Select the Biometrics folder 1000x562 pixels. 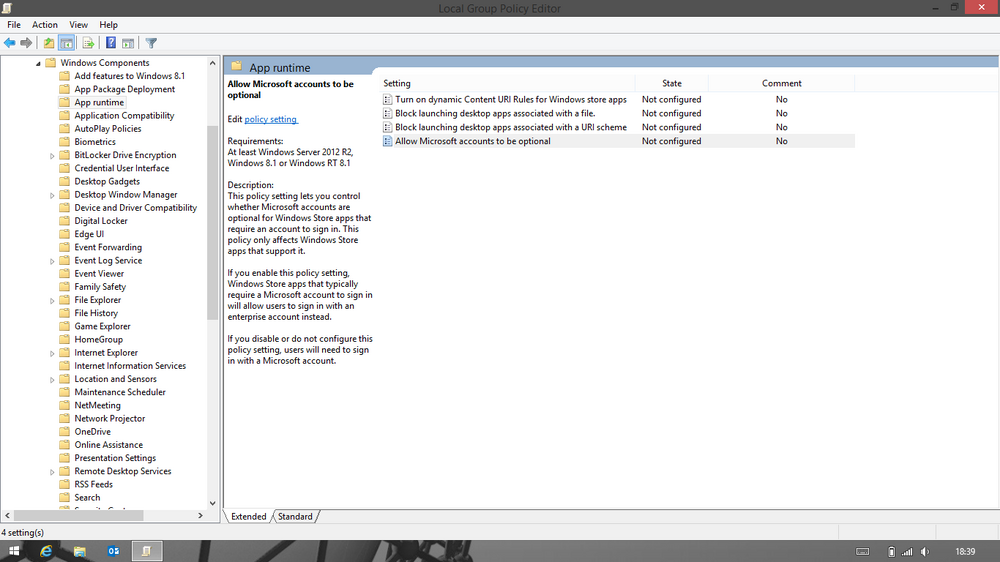click(x=94, y=142)
